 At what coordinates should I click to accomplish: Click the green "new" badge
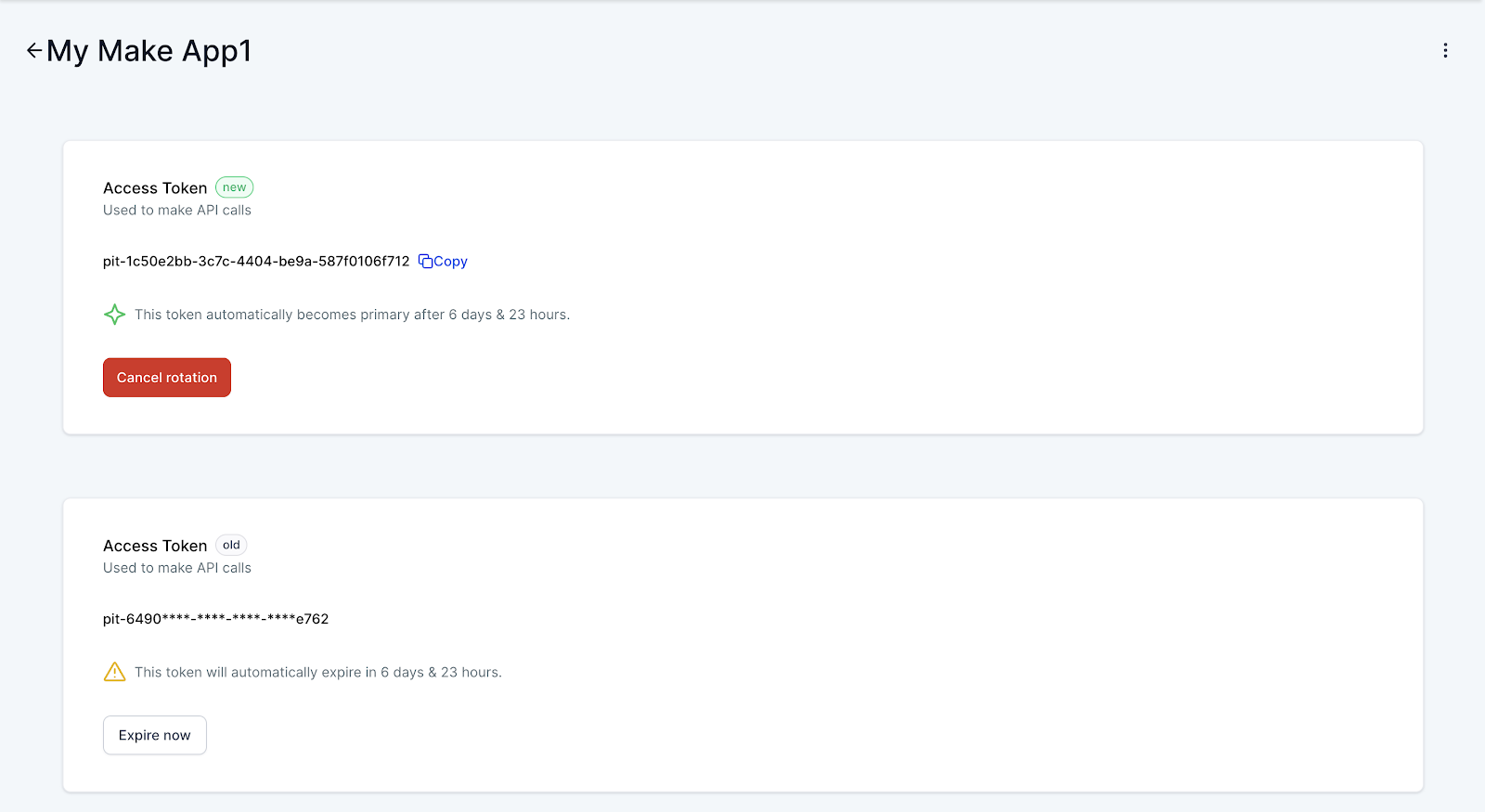[x=235, y=187]
